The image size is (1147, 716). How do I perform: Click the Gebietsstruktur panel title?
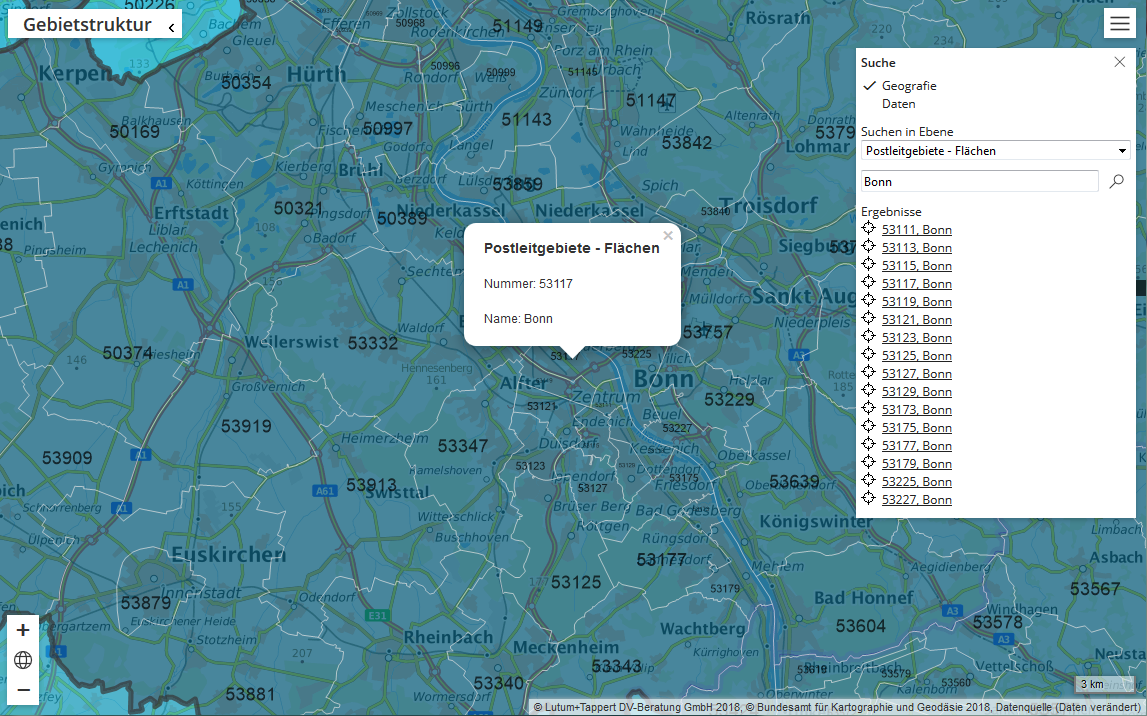click(87, 25)
